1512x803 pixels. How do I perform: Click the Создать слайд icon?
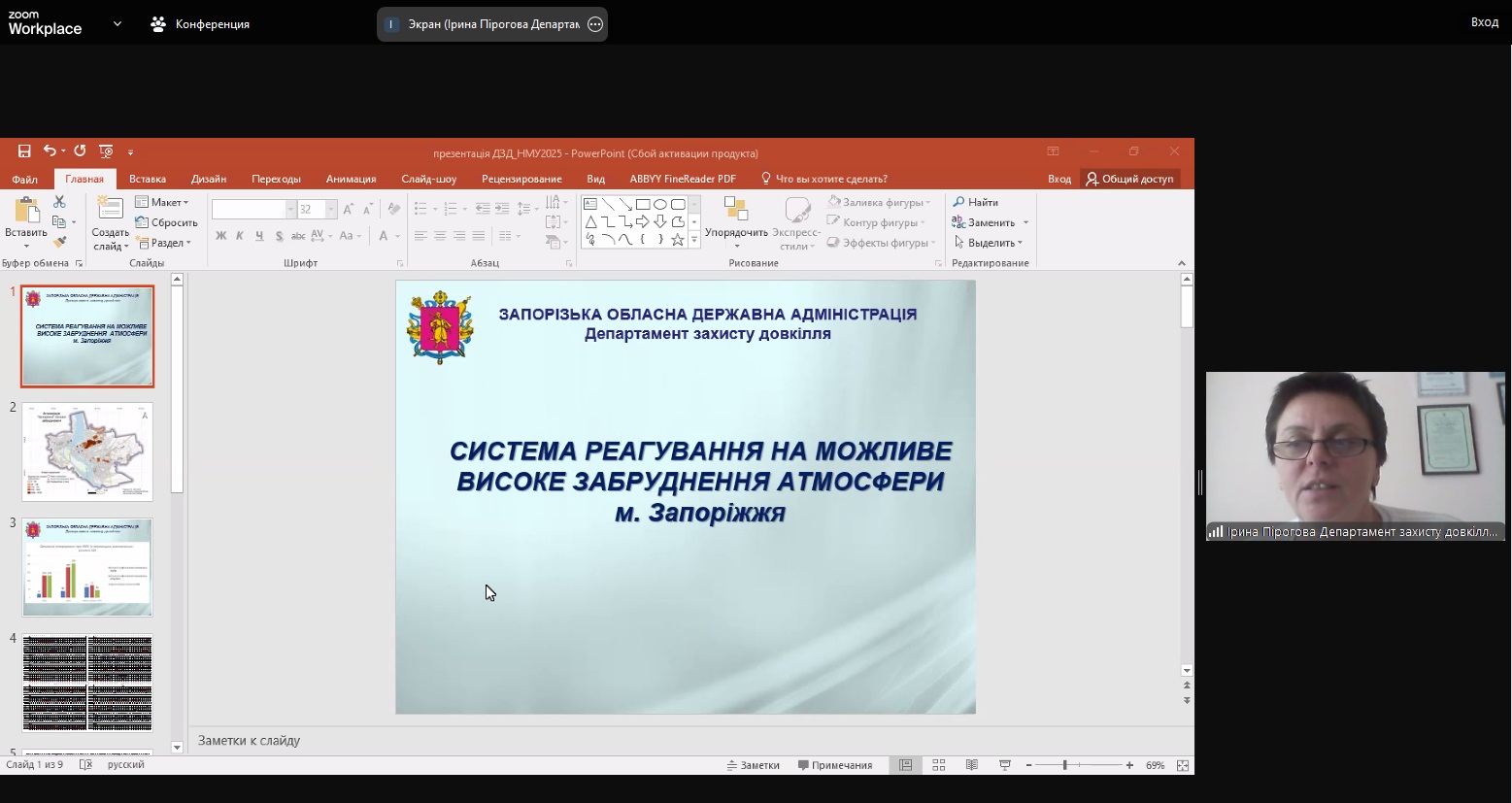pos(110,210)
